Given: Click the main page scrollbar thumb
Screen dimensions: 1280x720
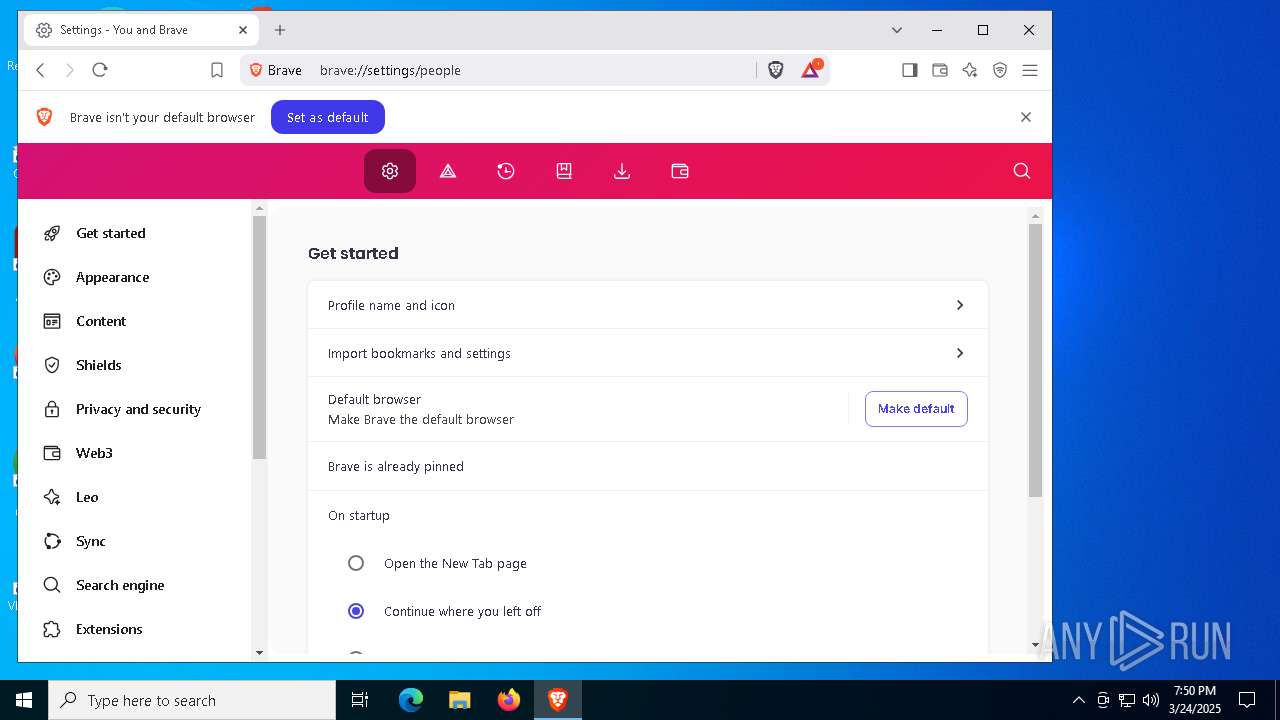Looking at the screenshot, I should (x=1035, y=360).
